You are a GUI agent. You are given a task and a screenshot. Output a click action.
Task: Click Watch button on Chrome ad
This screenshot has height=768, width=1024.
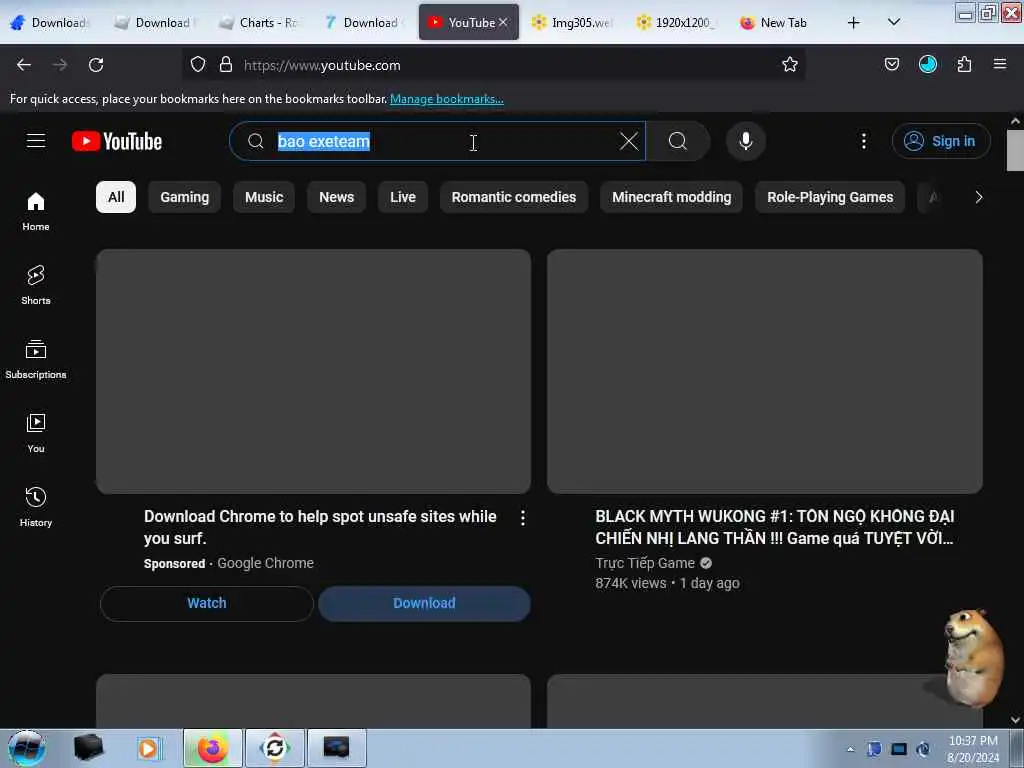tap(207, 603)
